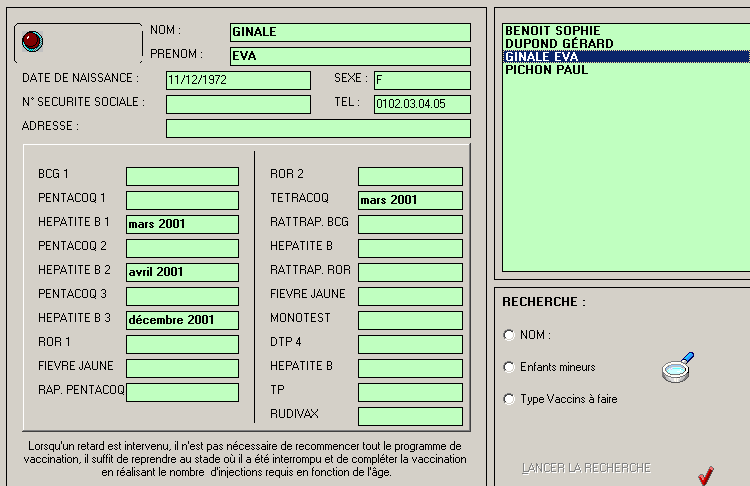Click the RUDIVAX date field
This screenshot has height=486, width=750.
coord(410,416)
